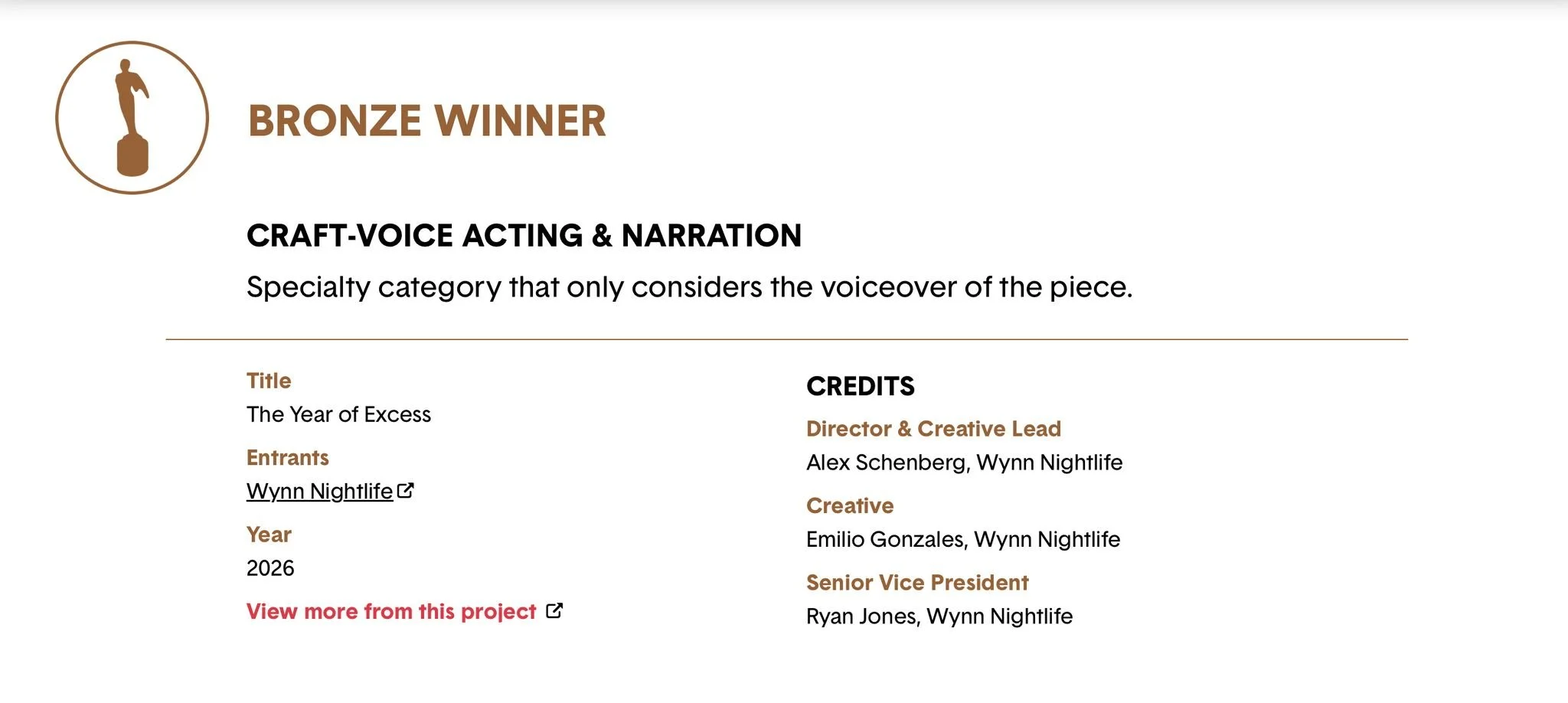Click the Creative credit label
Screen dimensions: 1568x703
(x=850, y=505)
